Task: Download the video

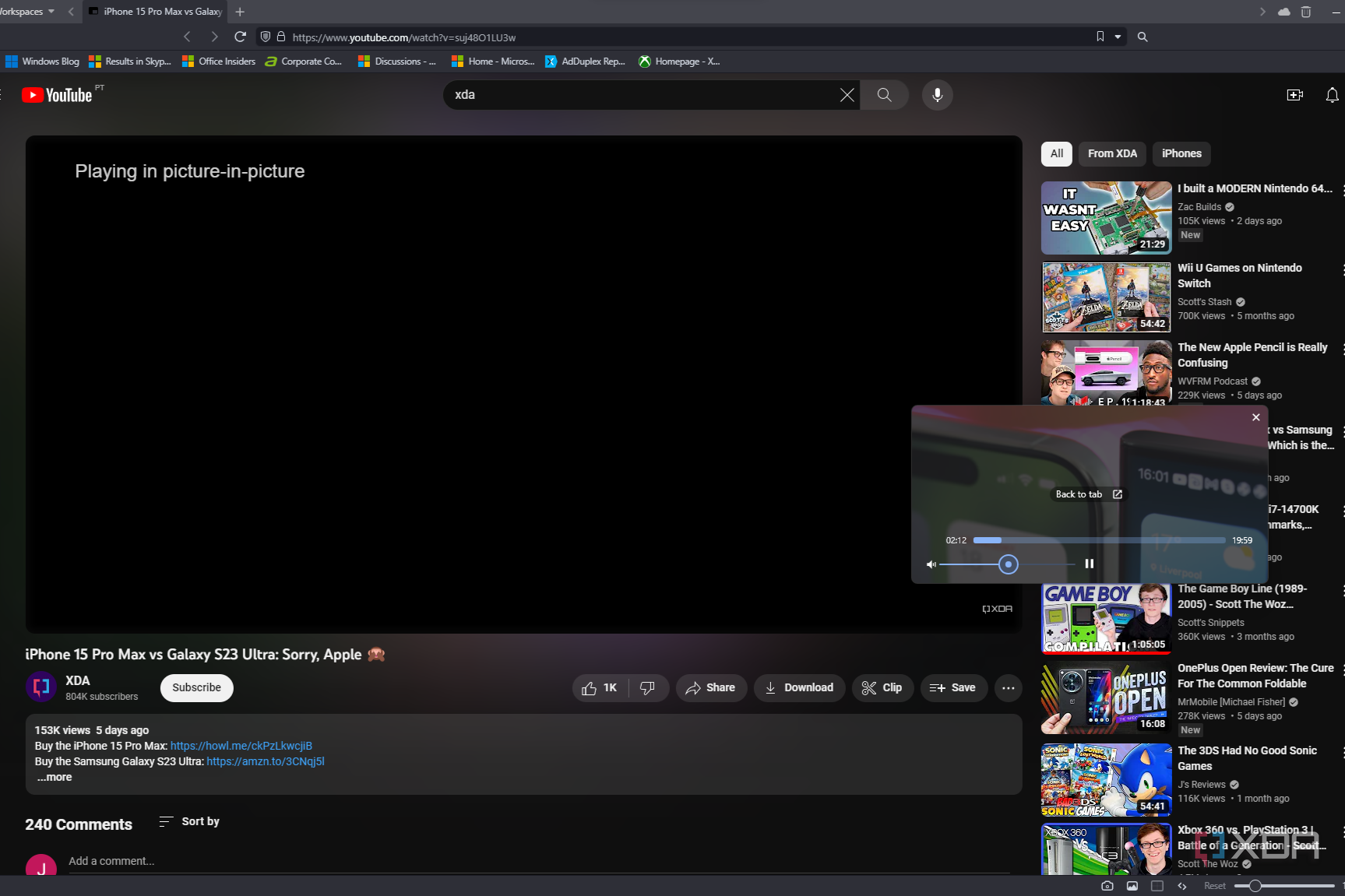Action: click(799, 688)
